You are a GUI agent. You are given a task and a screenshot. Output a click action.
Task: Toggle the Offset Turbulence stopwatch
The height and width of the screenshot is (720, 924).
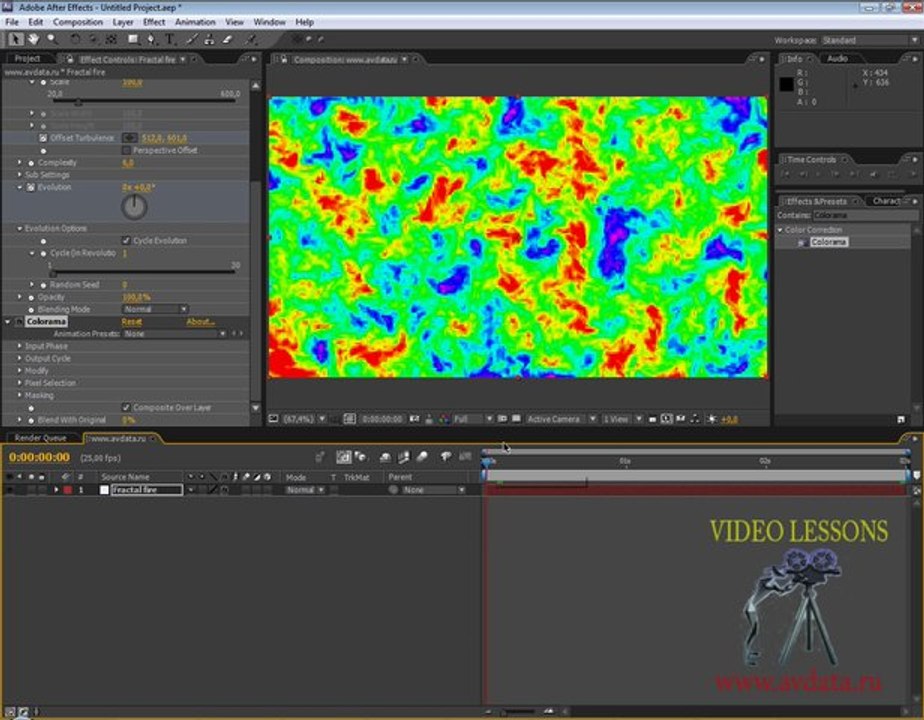[x=43, y=138]
